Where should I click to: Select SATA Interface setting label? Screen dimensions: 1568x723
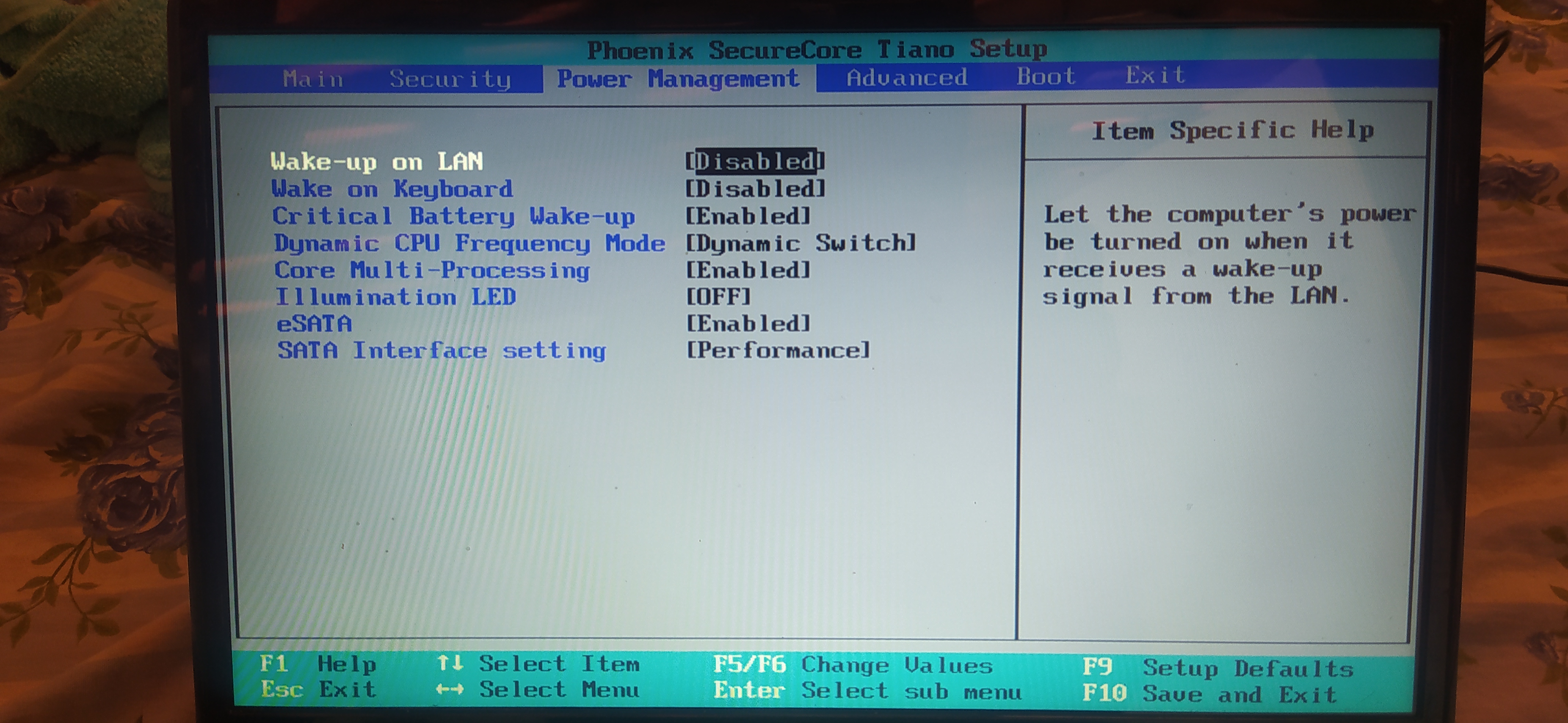[x=442, y=351]
